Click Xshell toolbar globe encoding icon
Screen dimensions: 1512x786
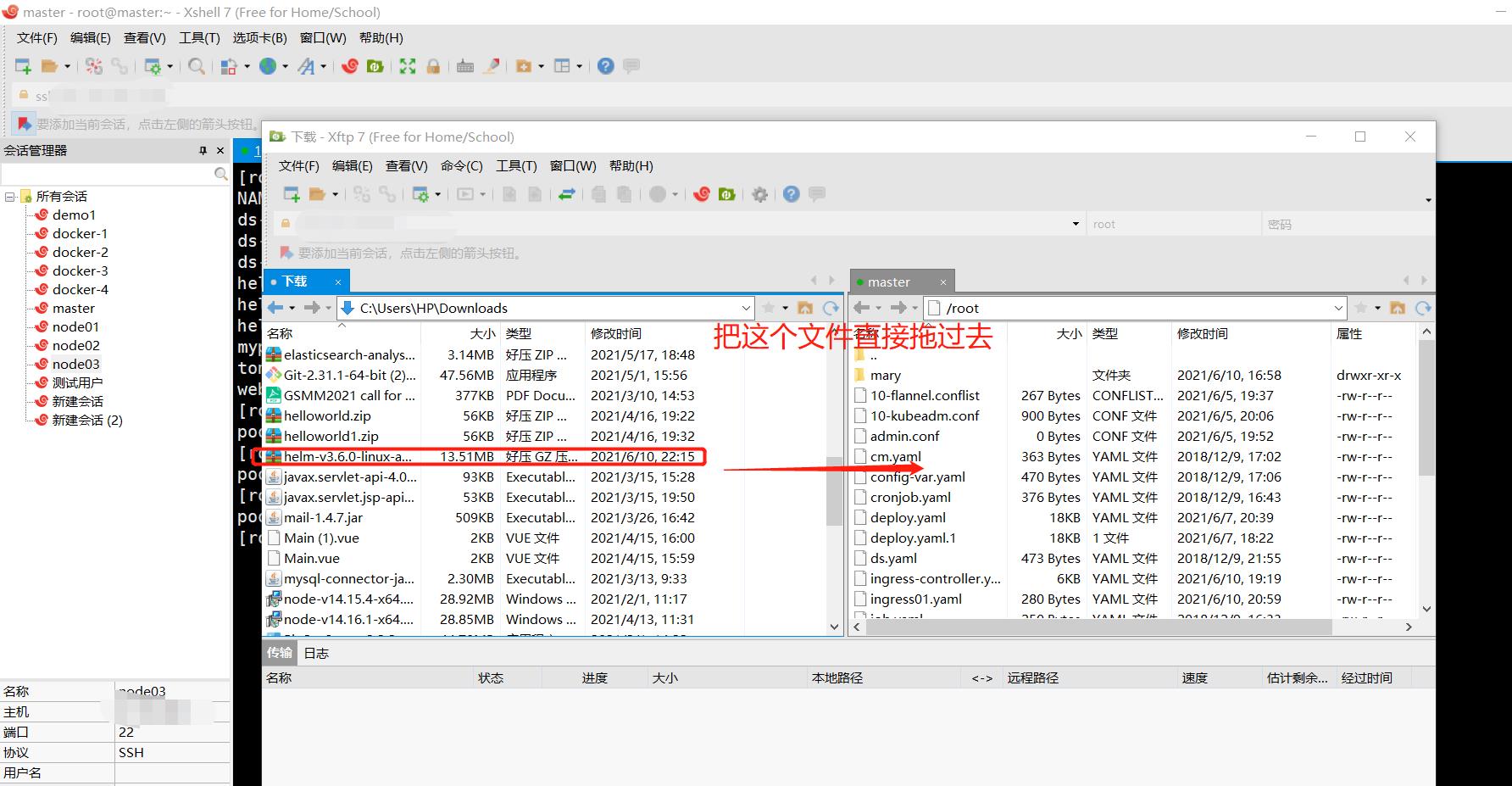(268, 66)
